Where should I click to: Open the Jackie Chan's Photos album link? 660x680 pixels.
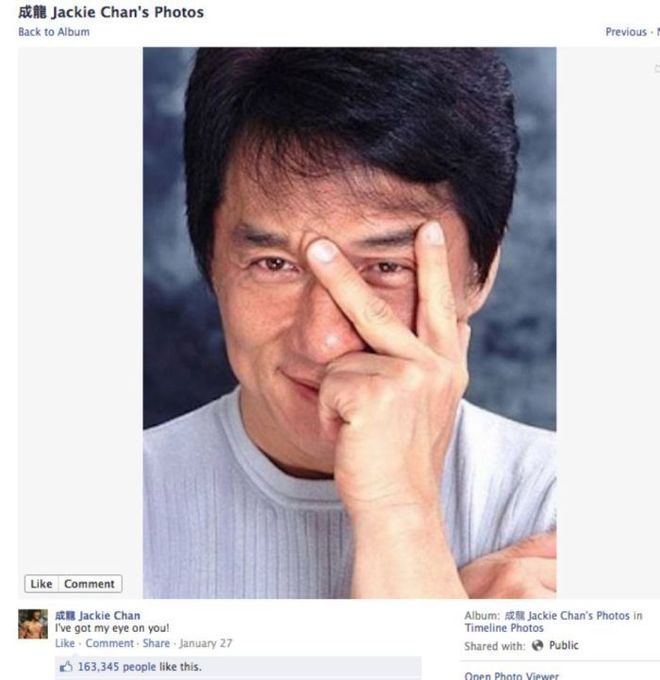[x=573, y=615]
